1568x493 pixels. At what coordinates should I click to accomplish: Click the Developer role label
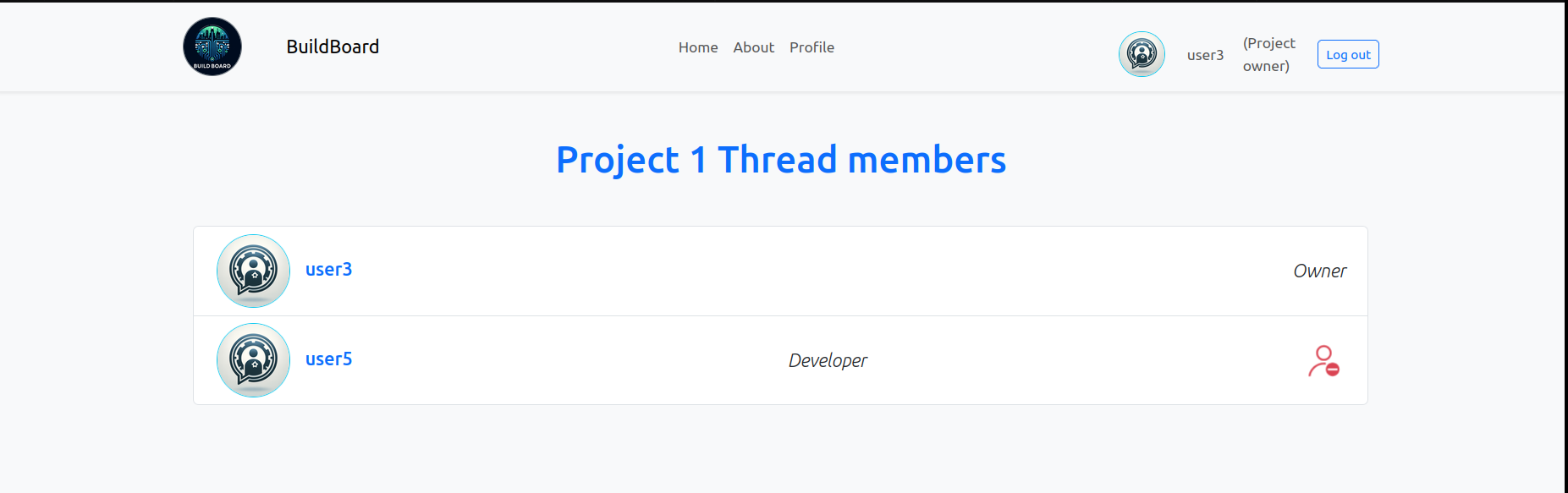tap(827, 360)
